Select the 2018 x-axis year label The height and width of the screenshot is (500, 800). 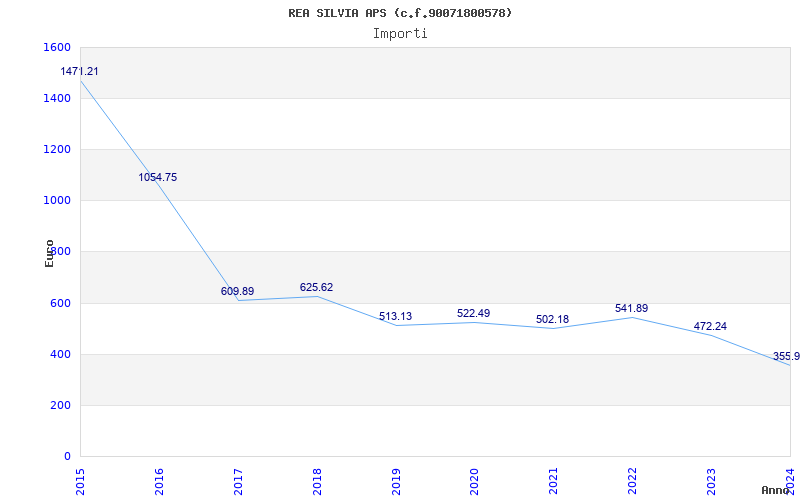click(x=317, y=479)
